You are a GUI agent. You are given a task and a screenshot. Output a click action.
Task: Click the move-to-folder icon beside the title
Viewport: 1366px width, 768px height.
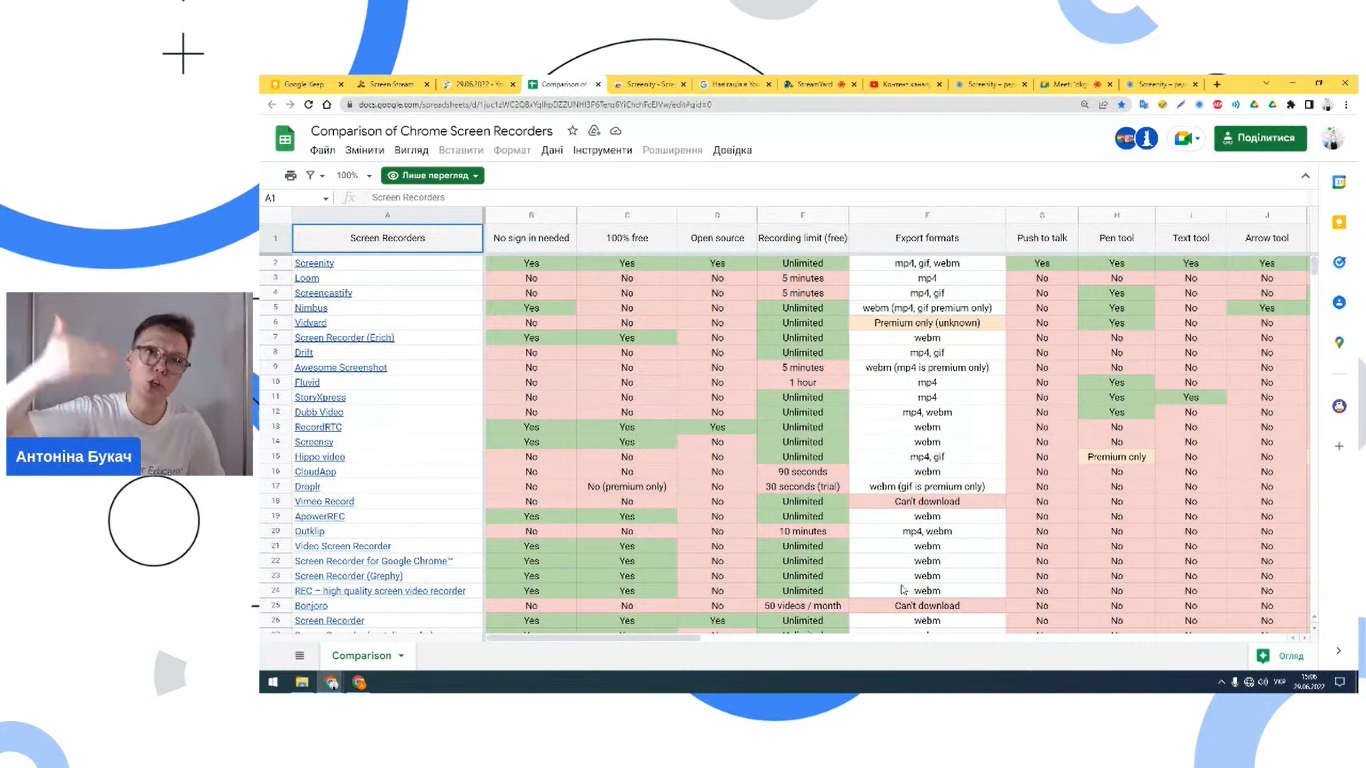pyautogui.click(x=594, y=131)
